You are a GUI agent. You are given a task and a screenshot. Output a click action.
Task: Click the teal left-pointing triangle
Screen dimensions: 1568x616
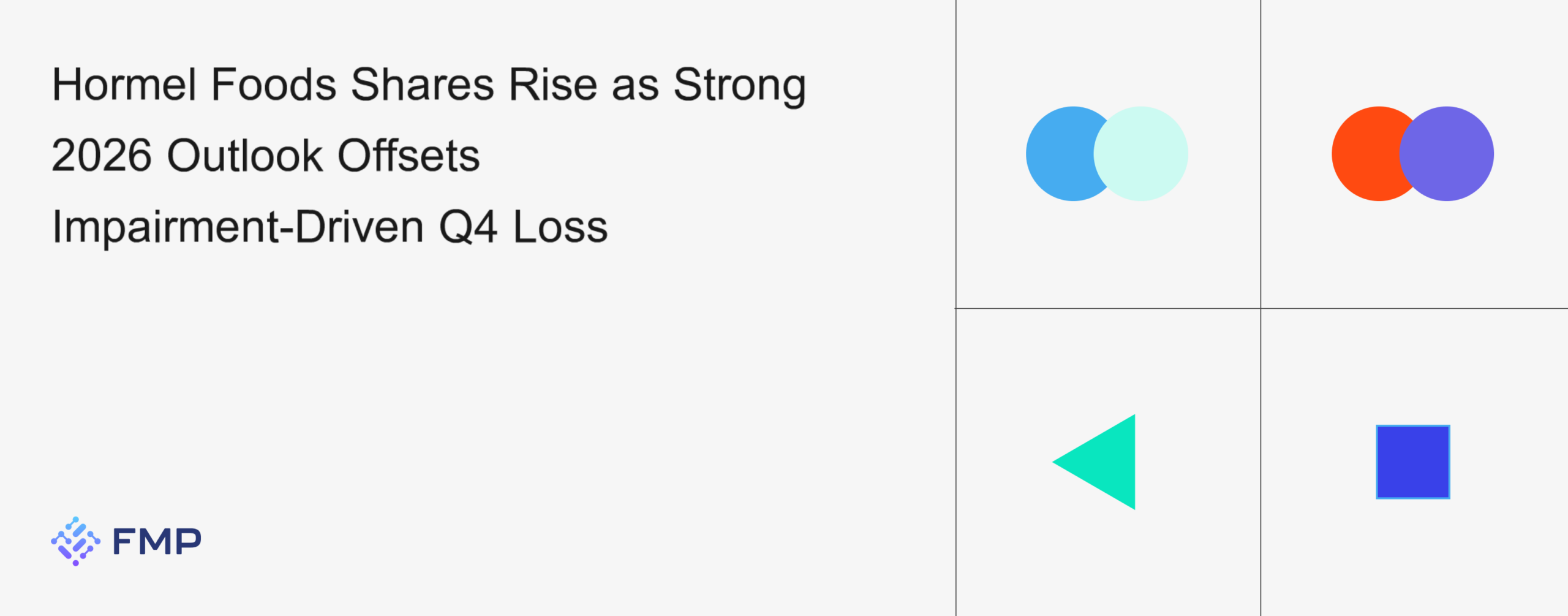point(1104,462)
